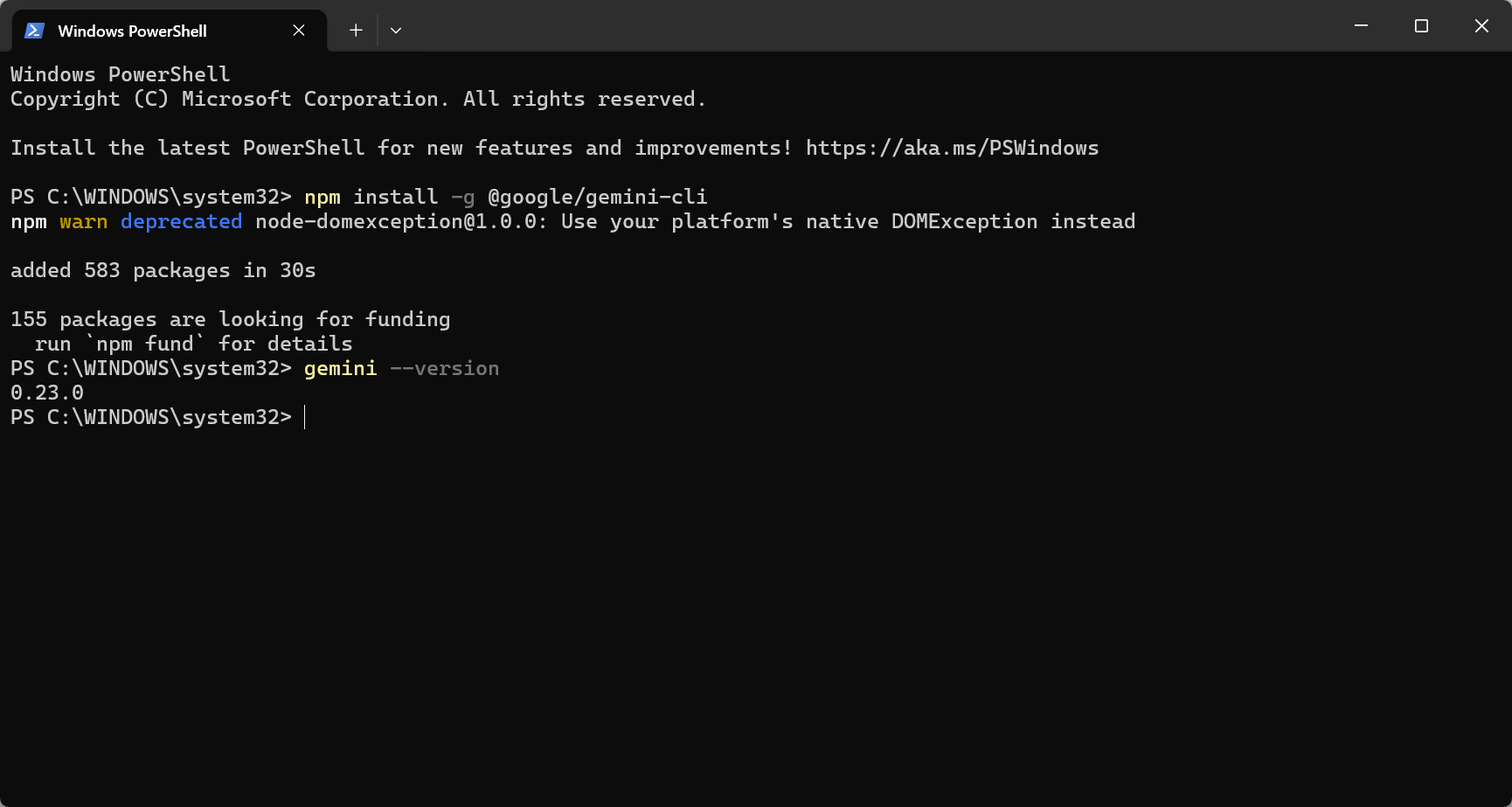Image resolution: width=1512 pixels, height=807 pixels.
Task: Open the https://aka.ms/PSWindows link
Action: [952, 147]
